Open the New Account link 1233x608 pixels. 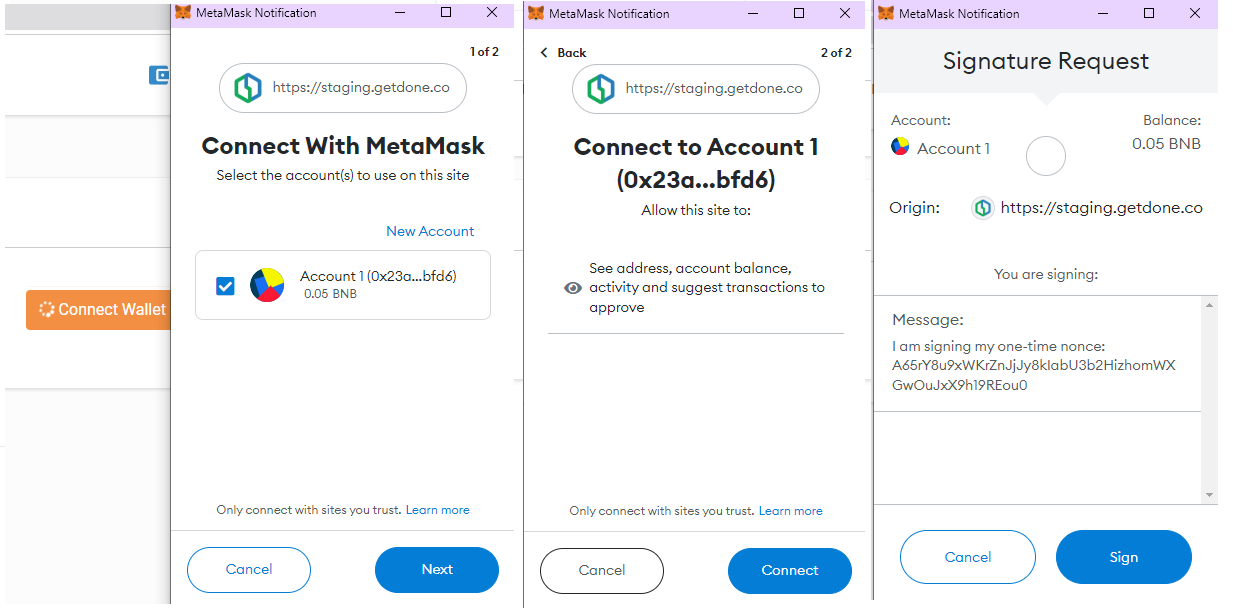coord(430,231)
